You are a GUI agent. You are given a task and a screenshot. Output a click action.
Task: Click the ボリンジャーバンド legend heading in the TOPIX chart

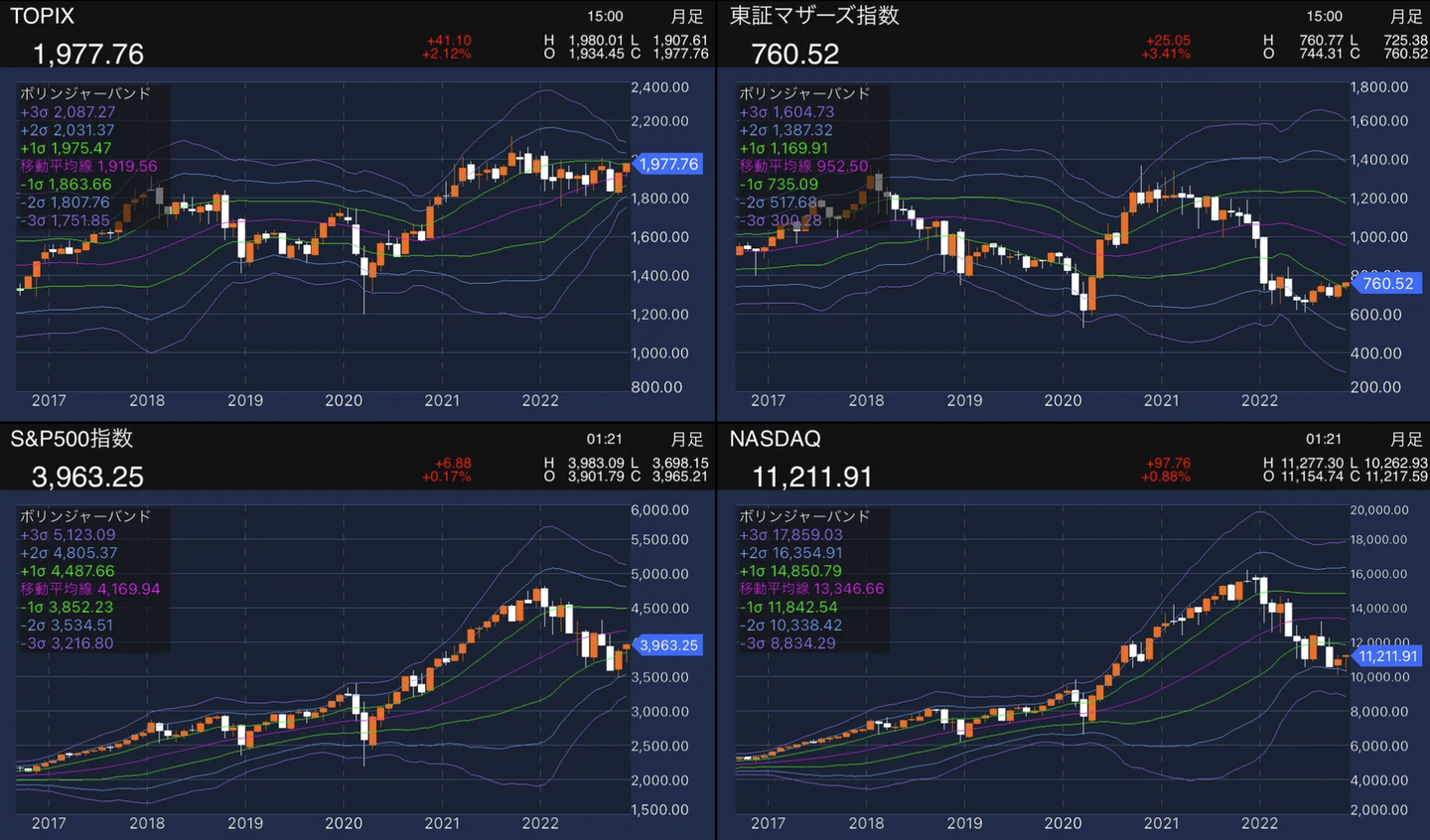pos(85,93)
